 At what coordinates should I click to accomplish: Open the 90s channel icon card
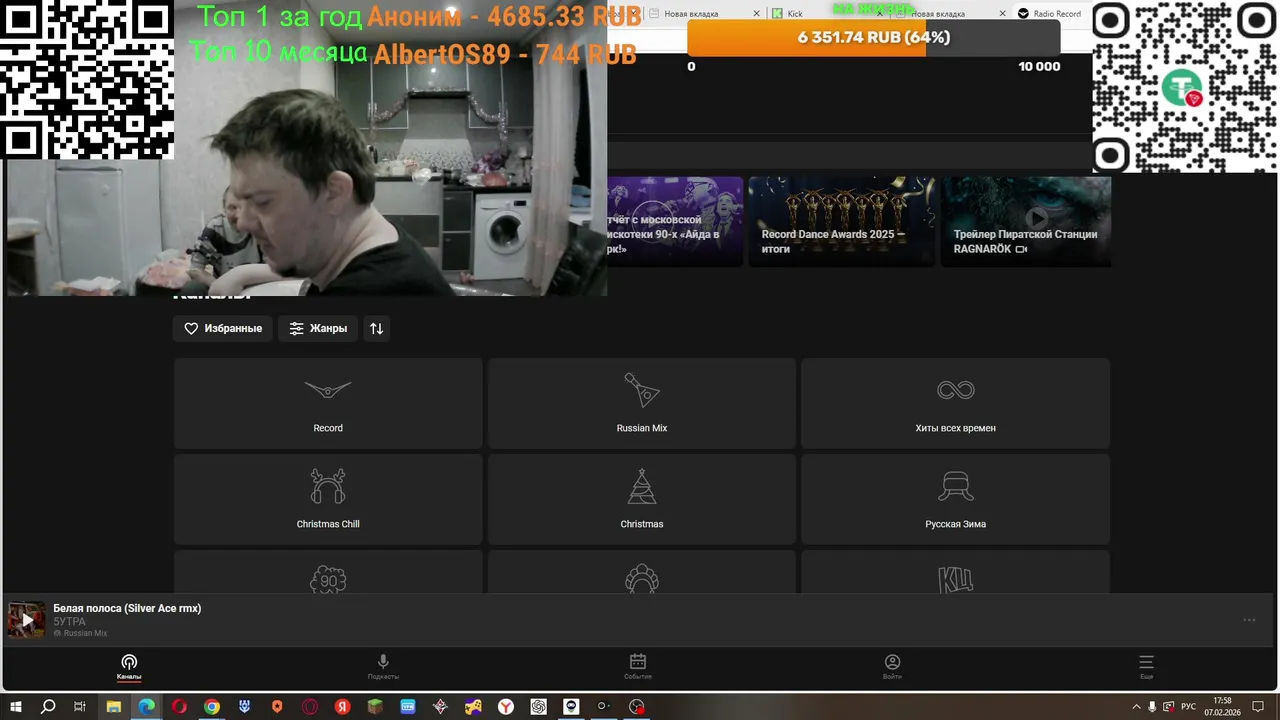coord(328,572)
